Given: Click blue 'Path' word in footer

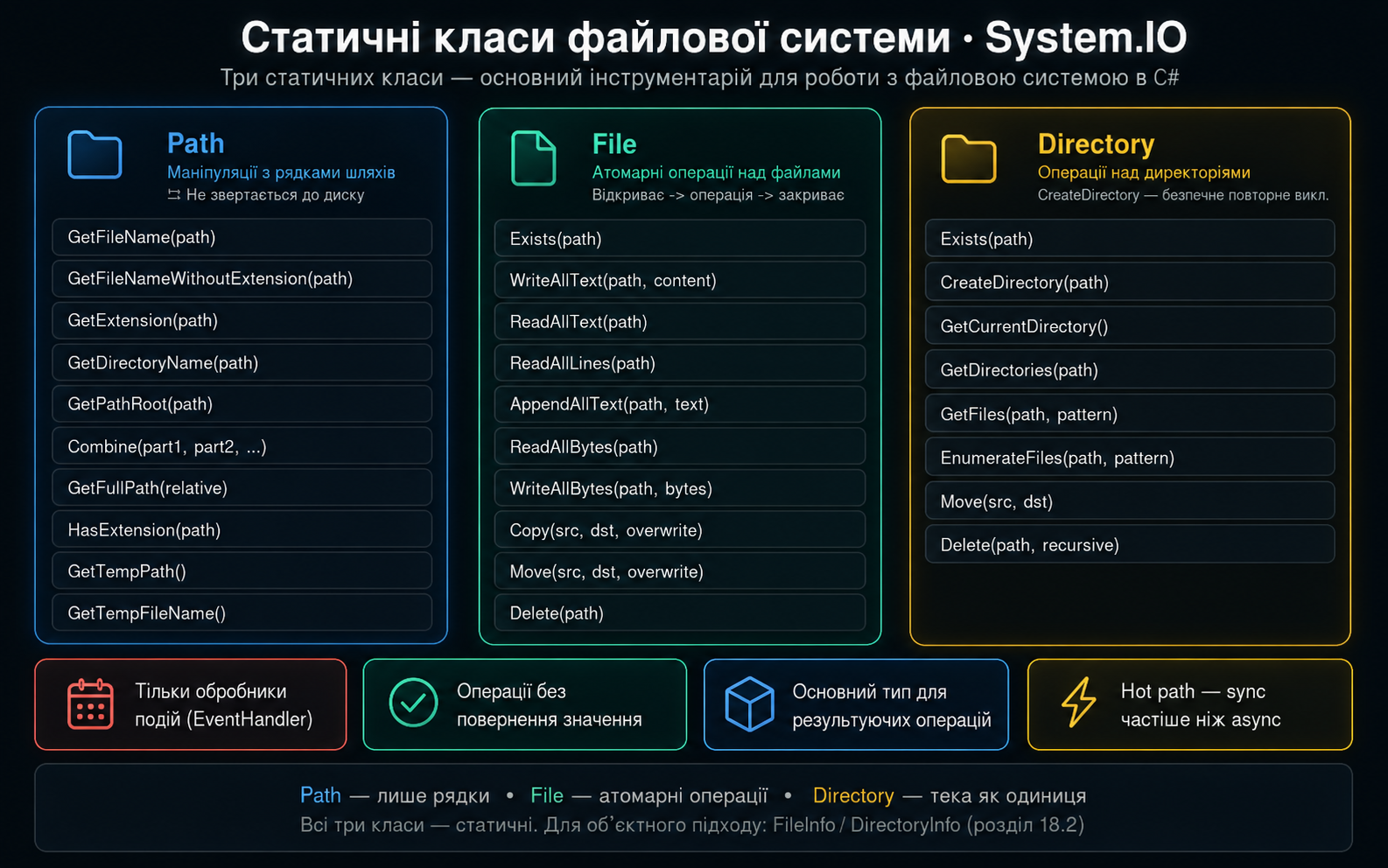Looking at the screenshot, I should click(x=320, y=794).
